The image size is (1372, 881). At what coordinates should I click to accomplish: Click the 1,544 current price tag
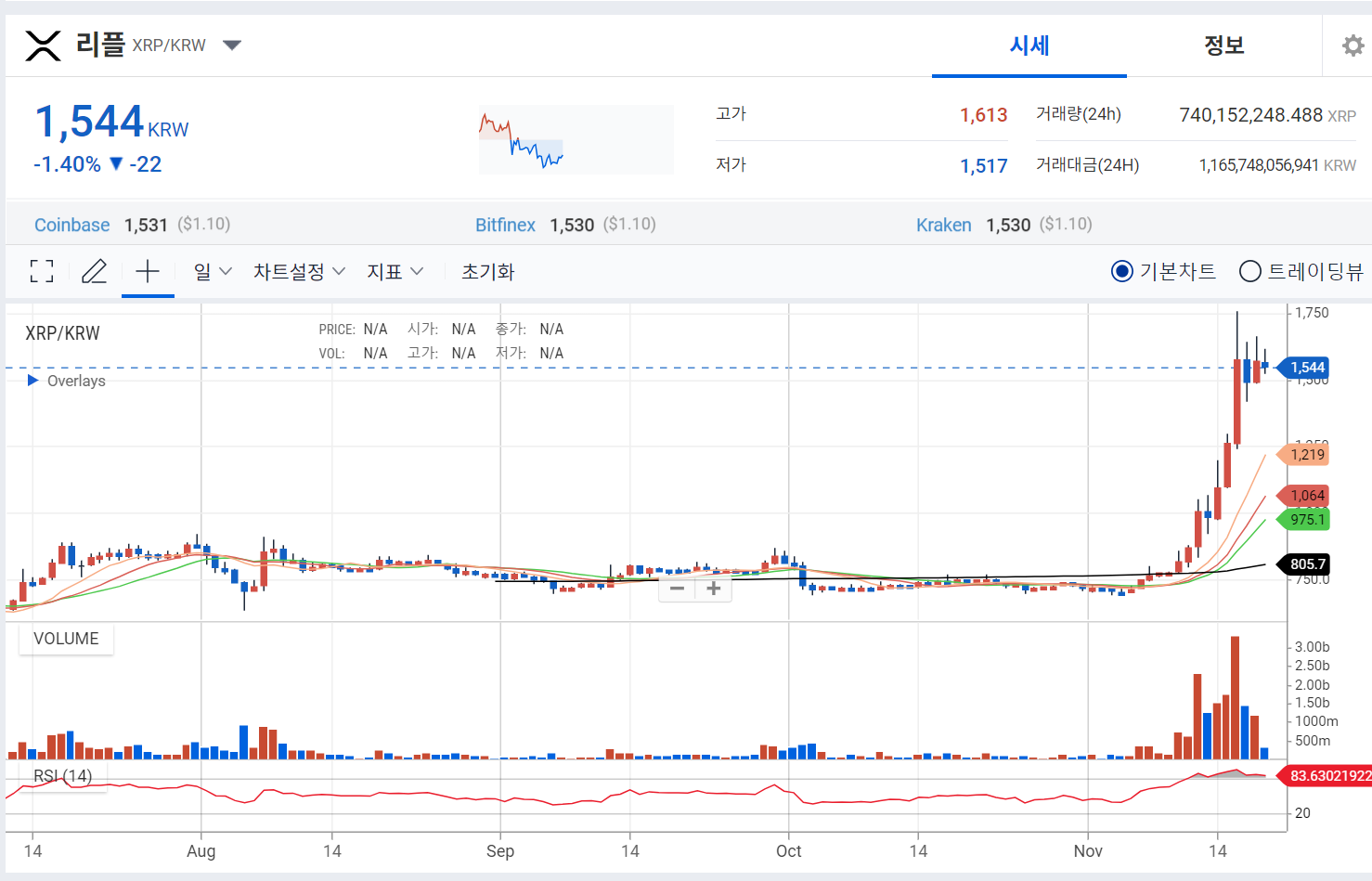(x=1304, y=368)
